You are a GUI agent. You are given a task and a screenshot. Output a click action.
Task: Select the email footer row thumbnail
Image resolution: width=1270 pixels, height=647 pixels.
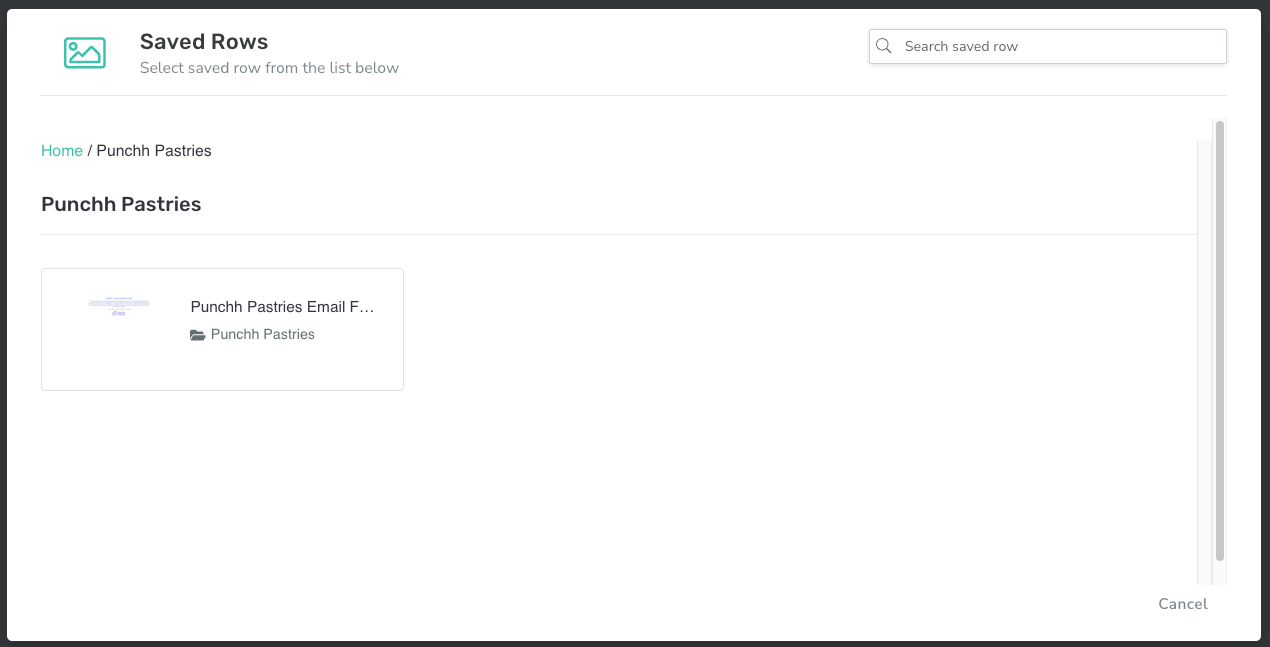tap(119, 307)
